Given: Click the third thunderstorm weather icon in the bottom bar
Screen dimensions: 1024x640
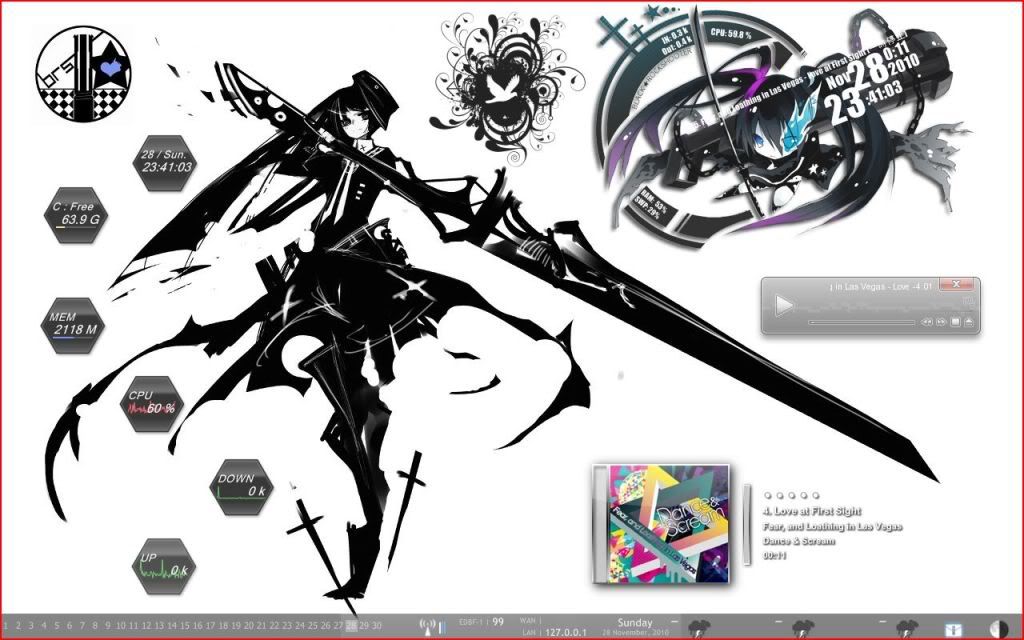Looking at the screenshot, I should (907, 628).
